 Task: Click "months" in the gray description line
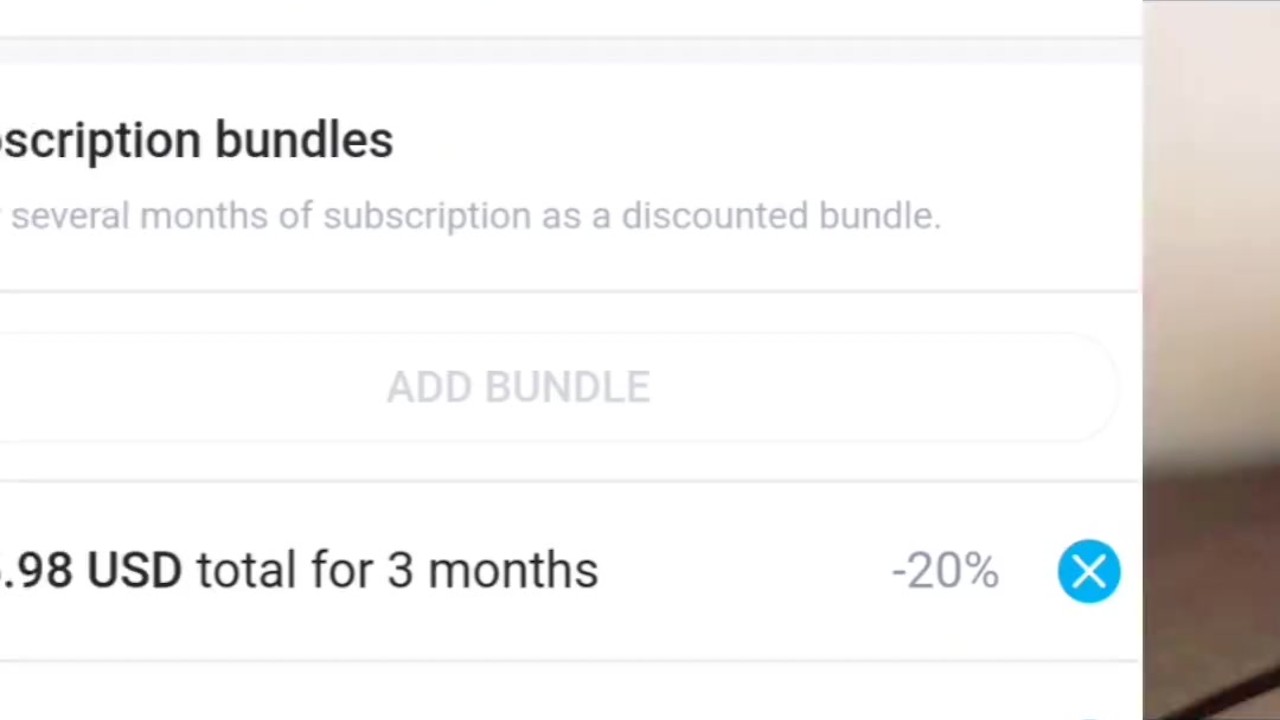pos(203,216)
